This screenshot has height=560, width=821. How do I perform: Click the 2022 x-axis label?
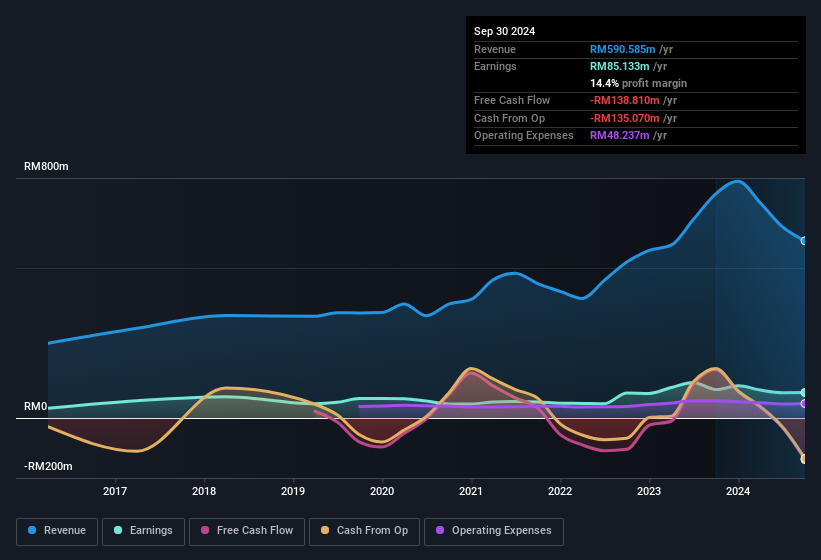[560, 491]
